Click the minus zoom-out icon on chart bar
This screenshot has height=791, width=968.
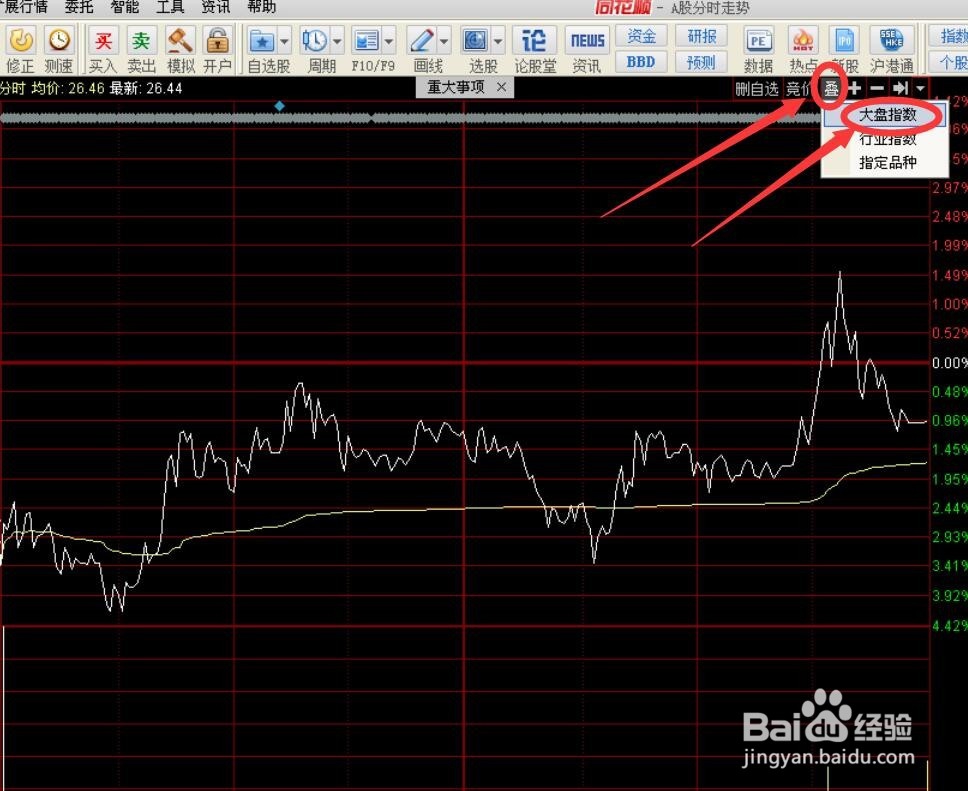coord(877,89)
